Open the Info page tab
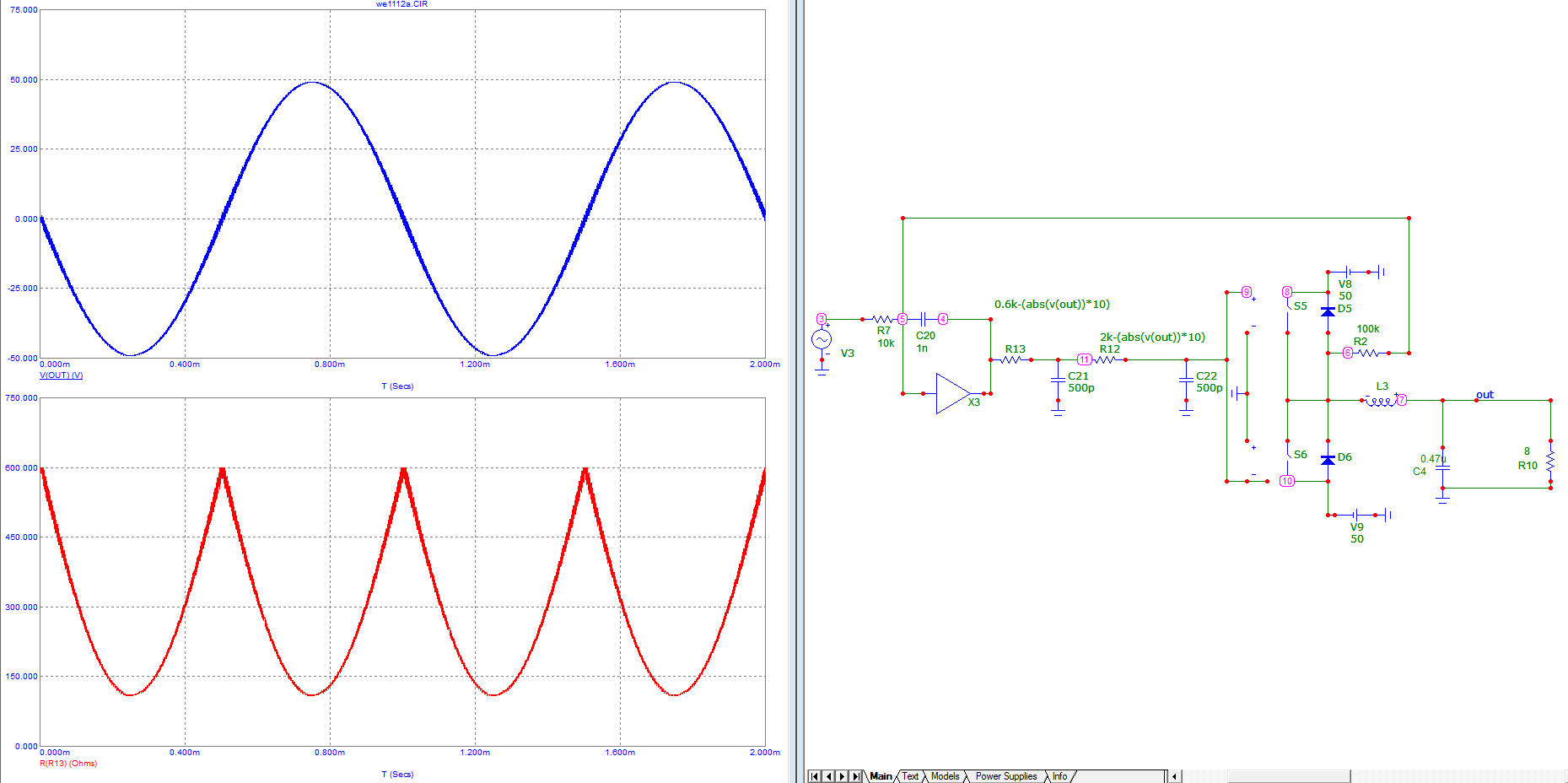The width and height of the screenshot is (1568, 783). click(1059, 776)
